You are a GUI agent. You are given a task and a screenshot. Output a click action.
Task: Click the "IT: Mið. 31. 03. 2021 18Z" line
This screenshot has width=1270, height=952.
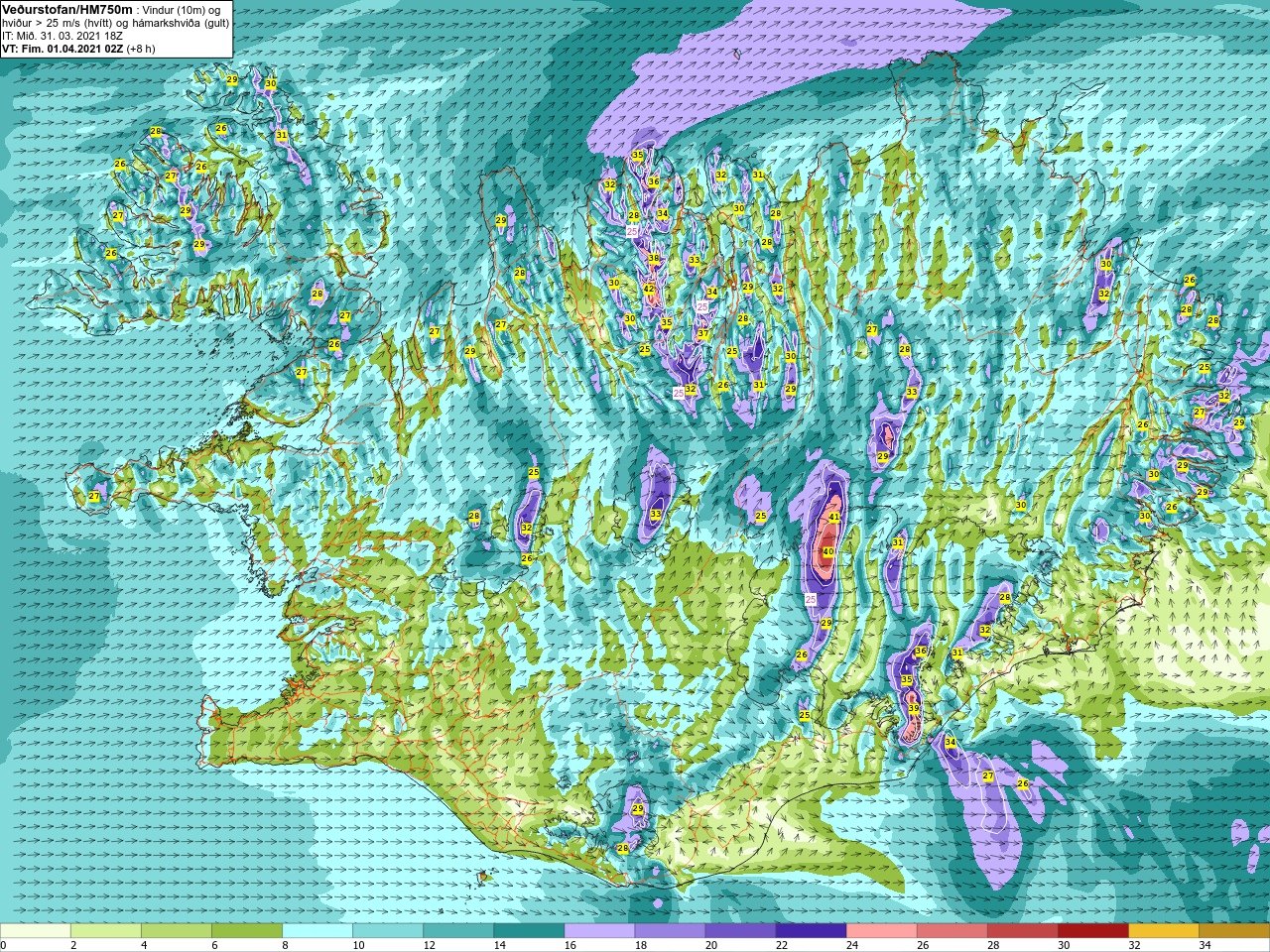63,36
